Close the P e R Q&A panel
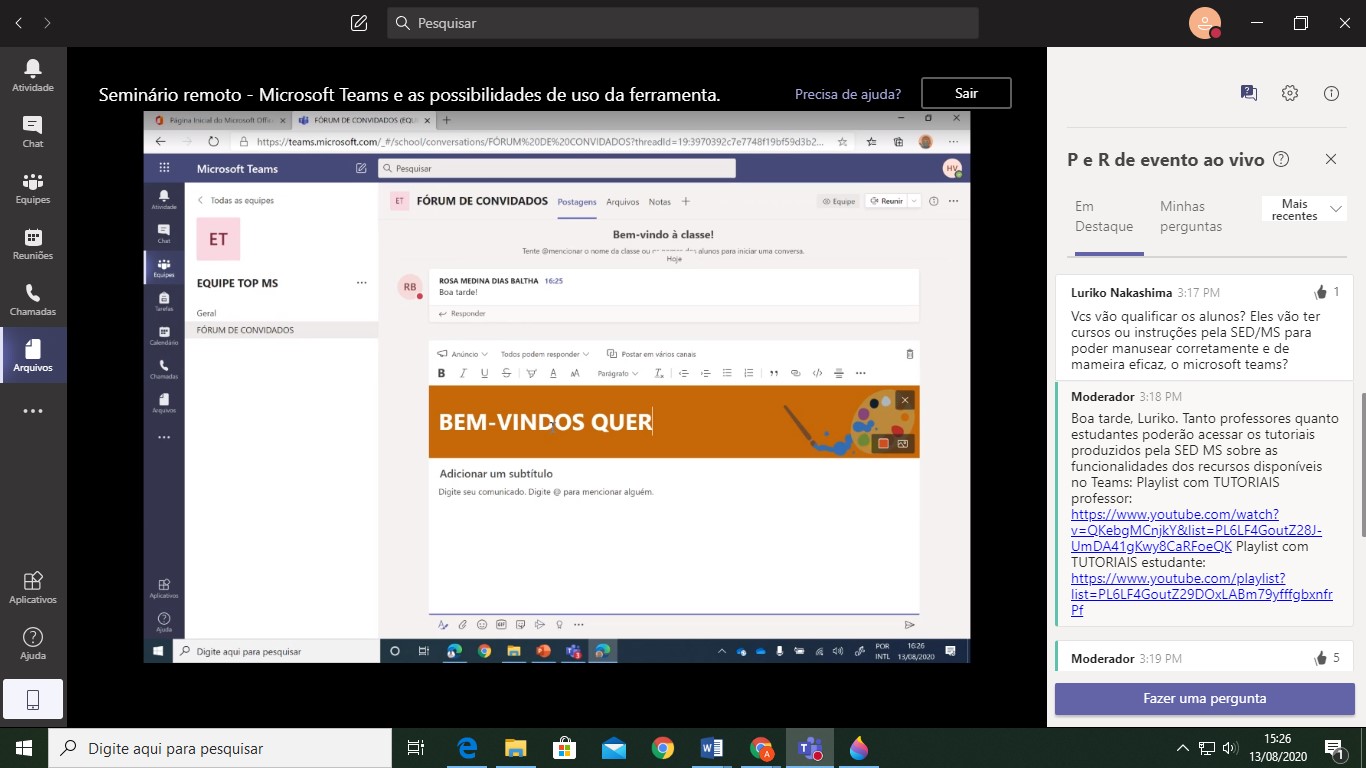 point(1331,159)
